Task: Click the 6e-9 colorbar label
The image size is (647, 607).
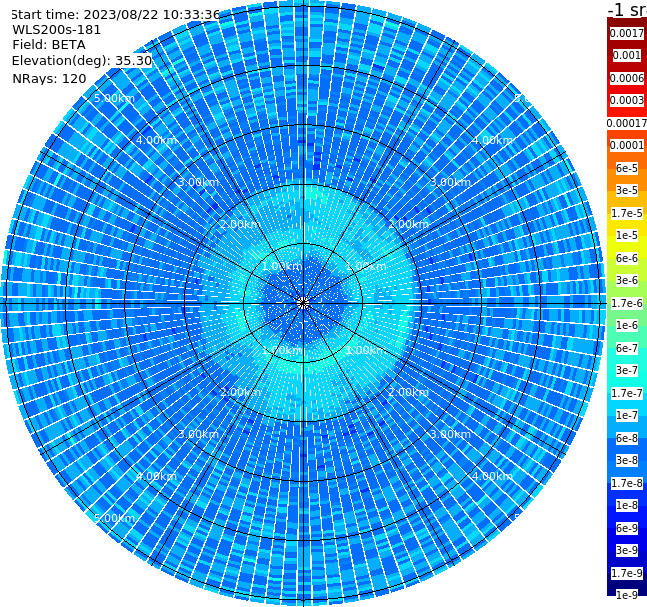Action: click(627, 528)
